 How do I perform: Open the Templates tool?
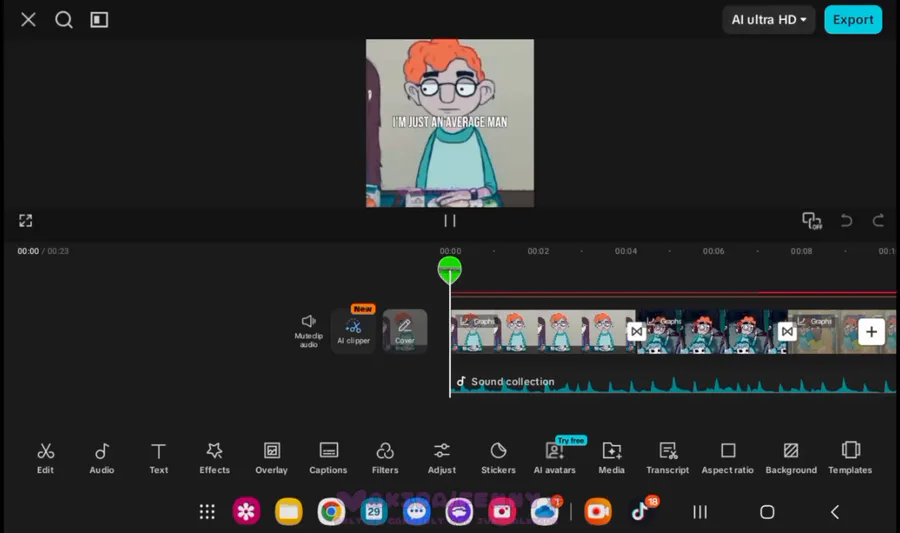(x=850, y=458)
